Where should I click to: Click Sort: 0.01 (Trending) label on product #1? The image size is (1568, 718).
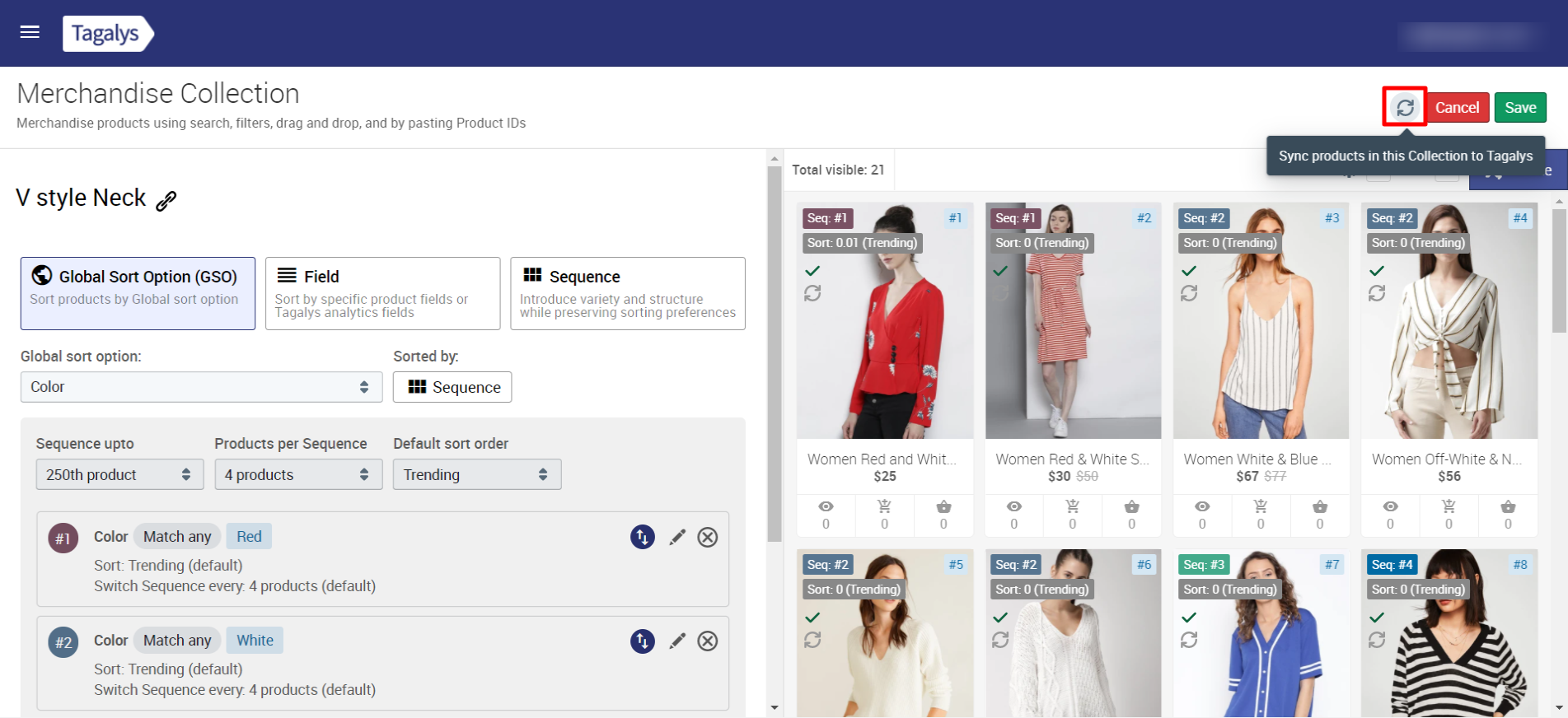point(862,243)
